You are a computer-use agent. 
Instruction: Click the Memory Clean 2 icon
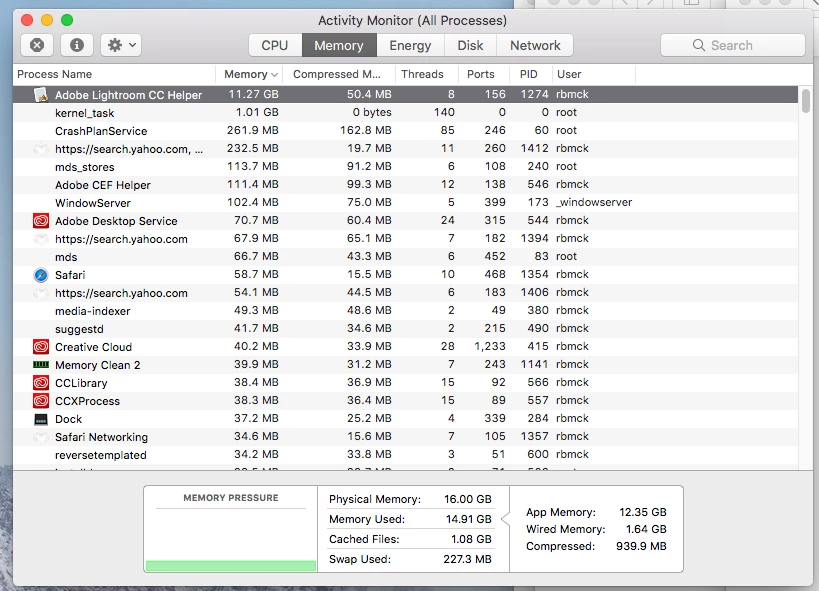pos(41,365)
